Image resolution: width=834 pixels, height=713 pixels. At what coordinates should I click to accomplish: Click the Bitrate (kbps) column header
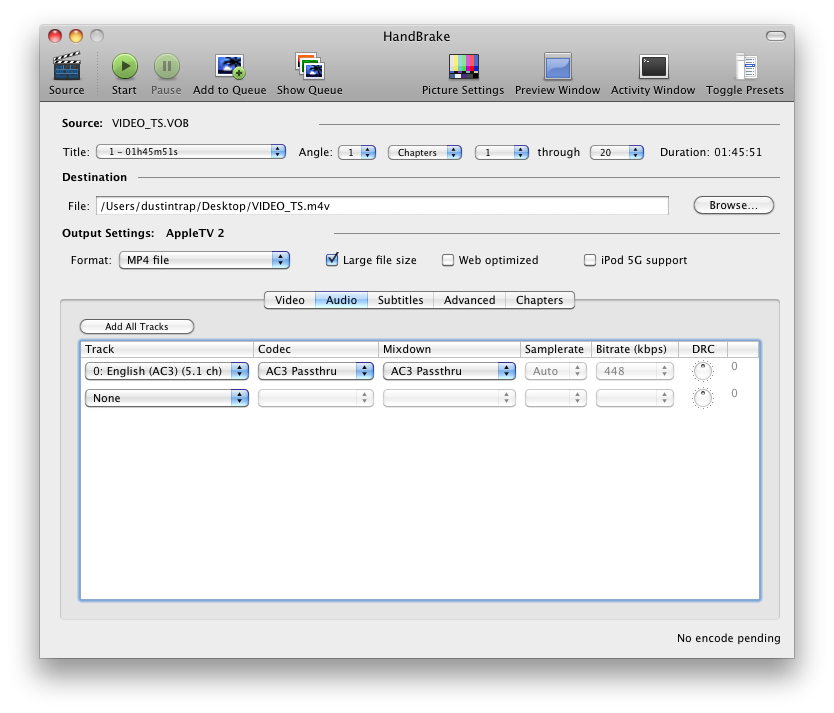click(635, 349)
